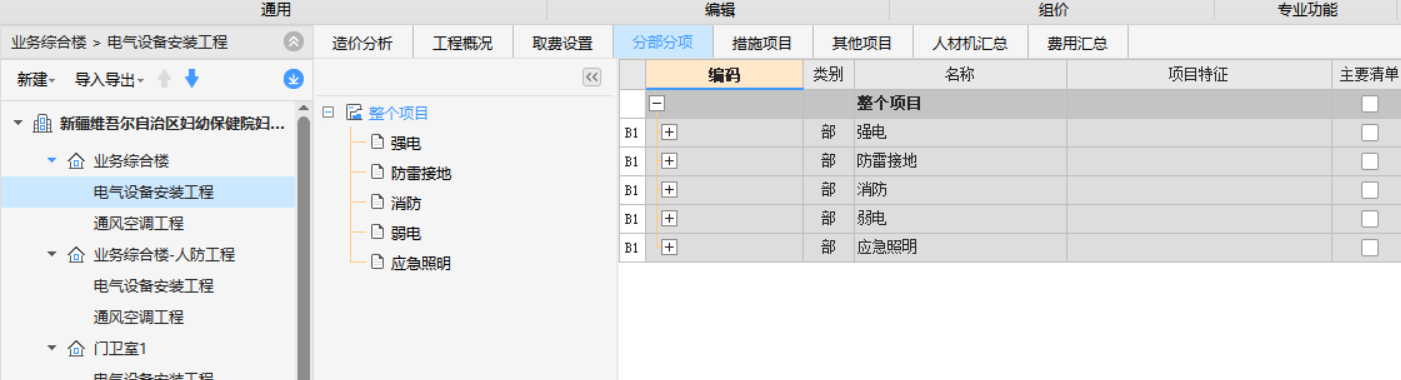
Task: Click the project tree scroll-up arrow
Action: [303, 108]
